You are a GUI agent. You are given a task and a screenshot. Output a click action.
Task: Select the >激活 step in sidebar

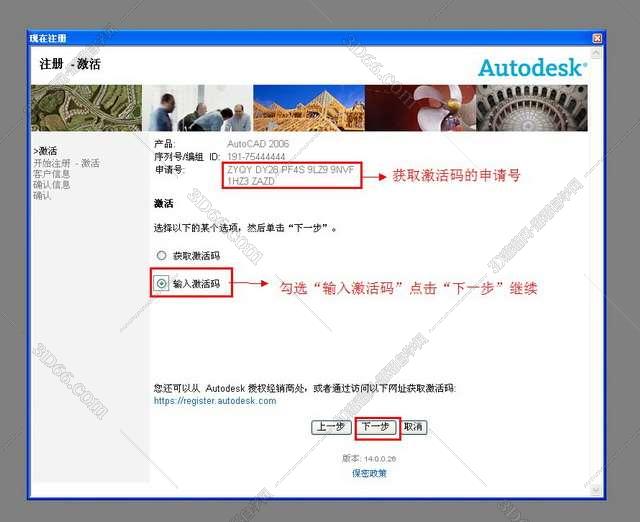[x=45, y=151]
